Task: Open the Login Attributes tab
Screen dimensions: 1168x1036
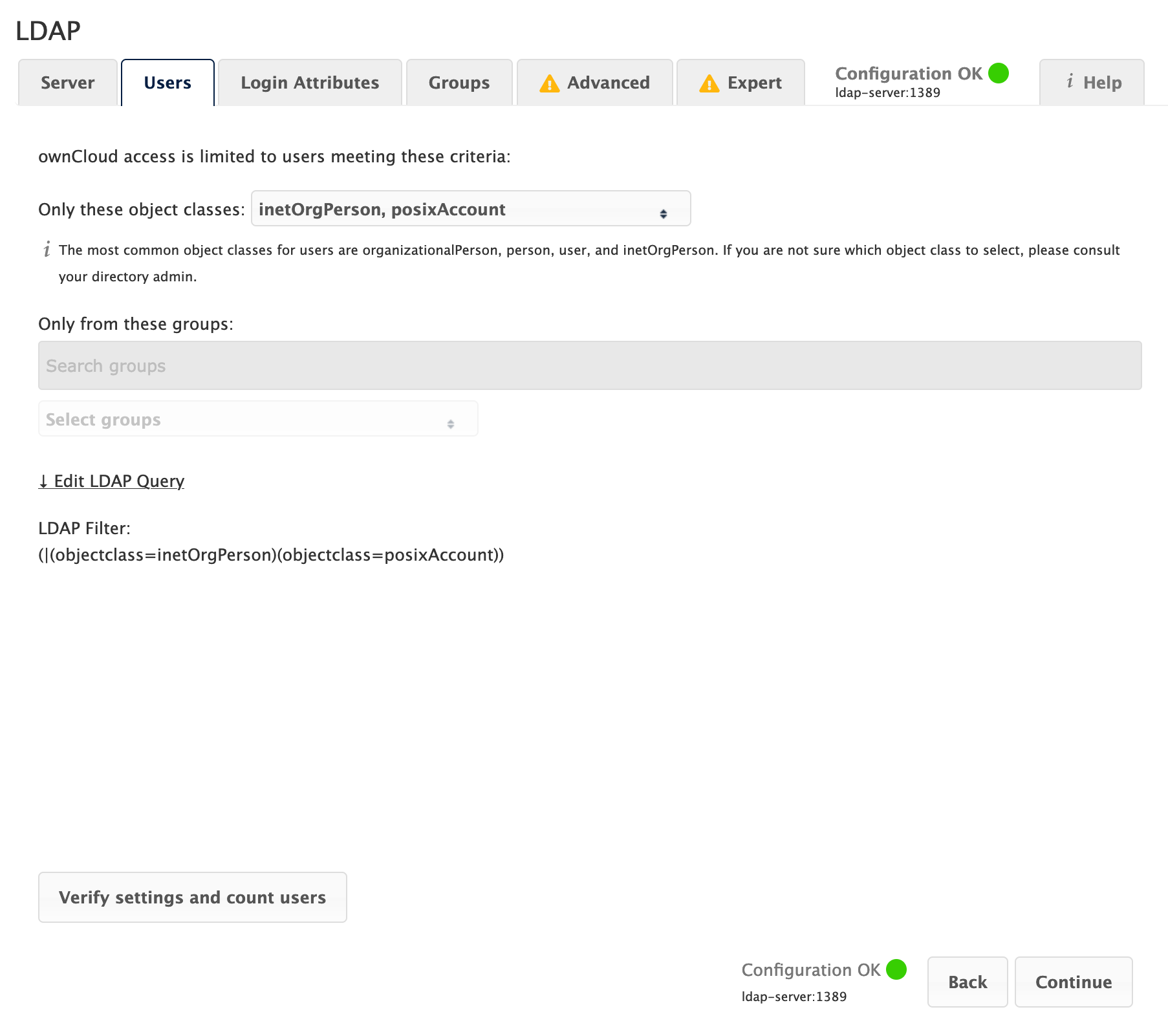Action: coord(309,82)
